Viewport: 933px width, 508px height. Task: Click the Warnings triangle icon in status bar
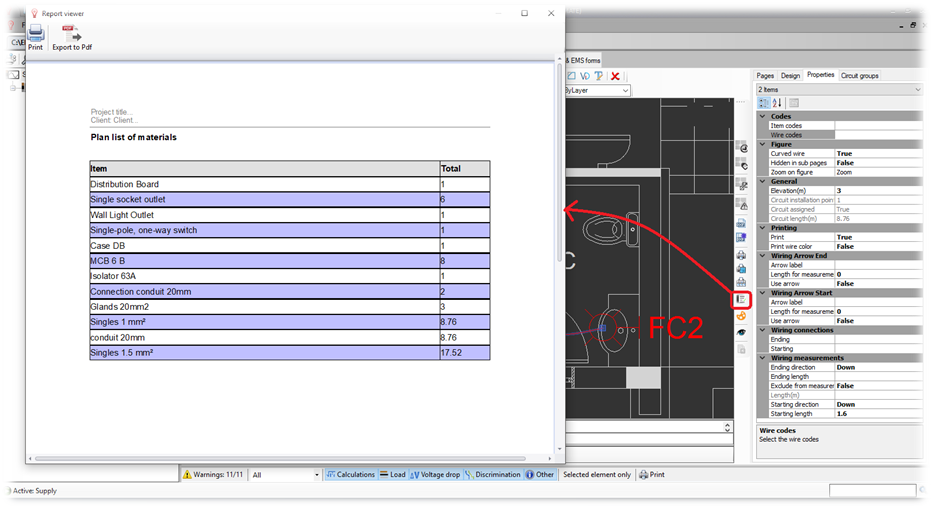tap(187, 475)
